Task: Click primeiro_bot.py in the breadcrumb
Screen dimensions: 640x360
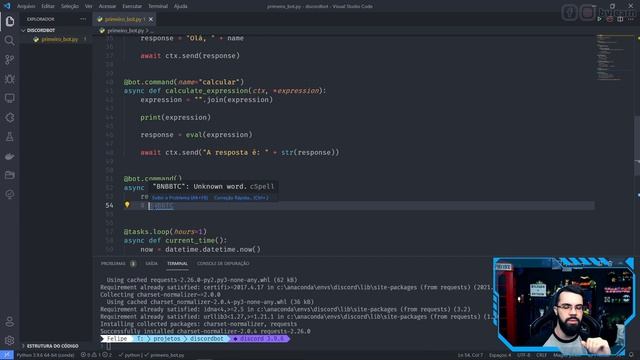Action: click(x=125, y=31)
